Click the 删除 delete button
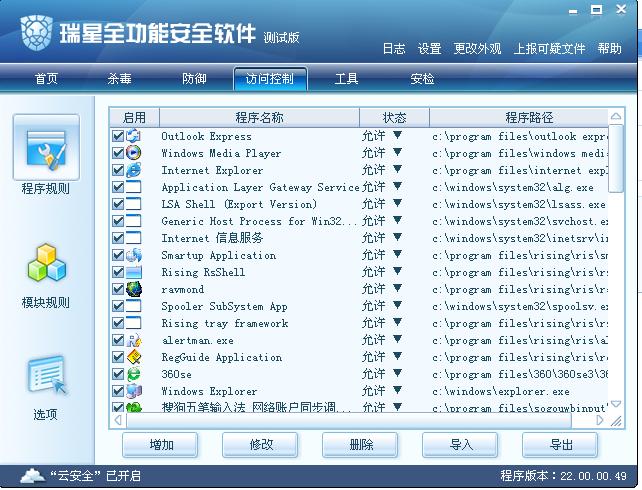Screen dimensions: 642x490 coord(360,445)
